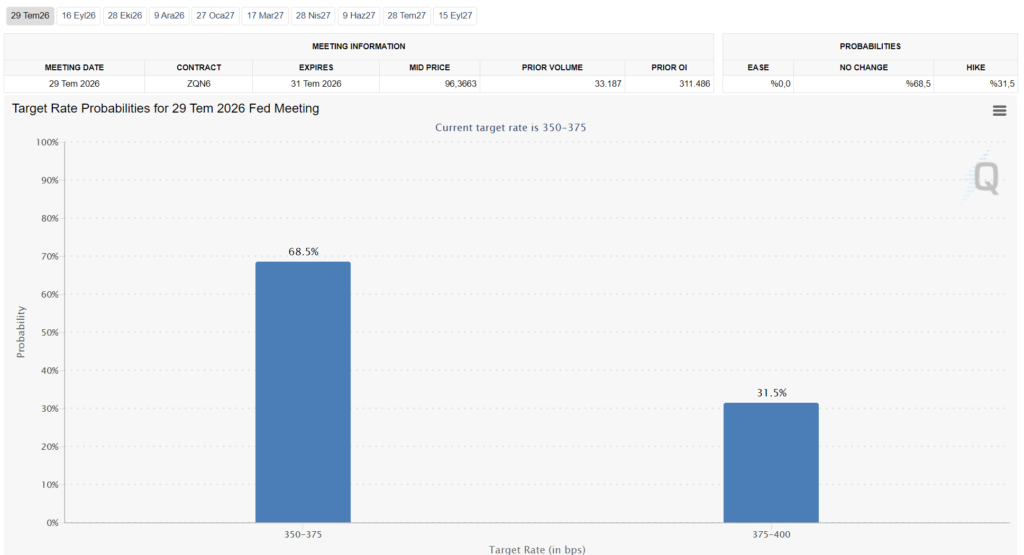Open the 28 Tem27 meeting tab
Screen dimensions: 1024x555
tap(407, 16)
